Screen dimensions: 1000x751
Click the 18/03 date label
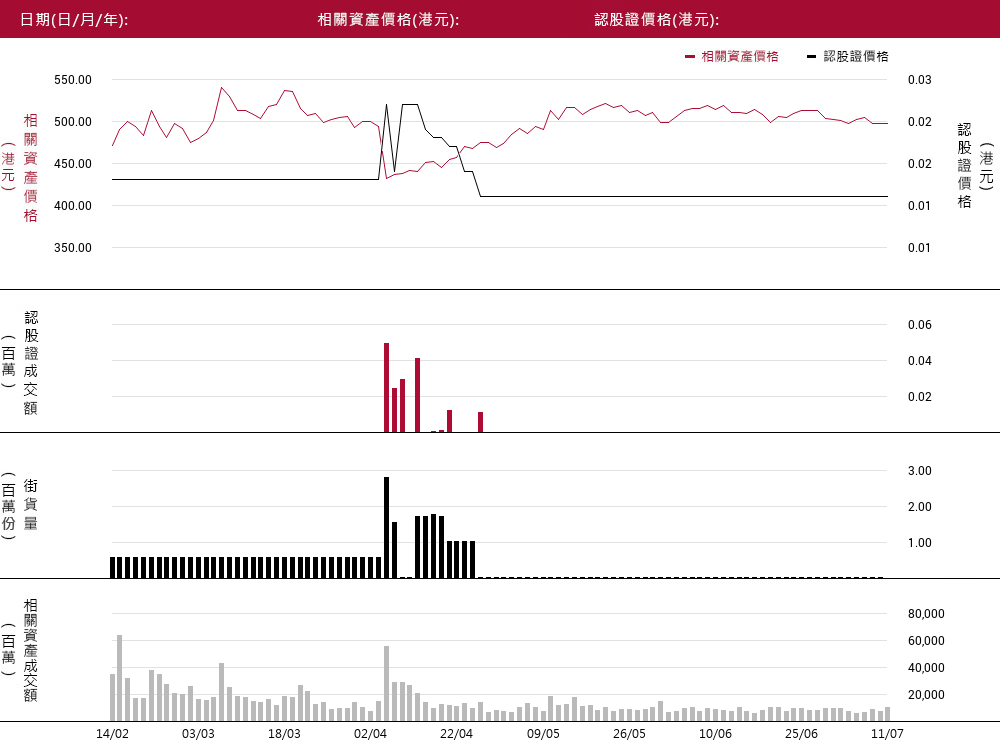click(x=284, y=733)
